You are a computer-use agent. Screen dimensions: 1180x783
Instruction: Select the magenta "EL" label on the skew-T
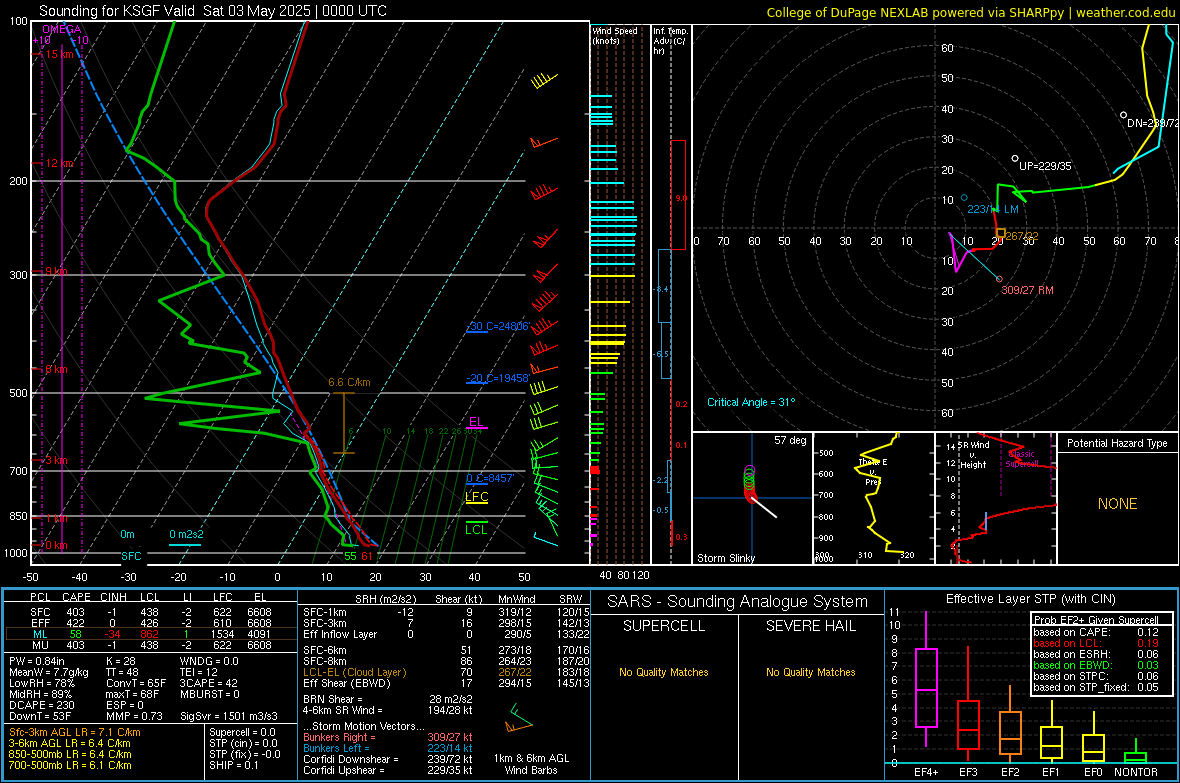(476, 422)
